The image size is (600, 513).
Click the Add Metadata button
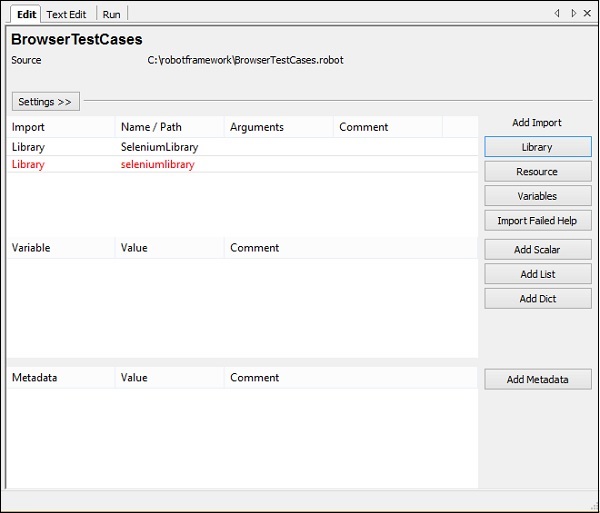(537, 380)
